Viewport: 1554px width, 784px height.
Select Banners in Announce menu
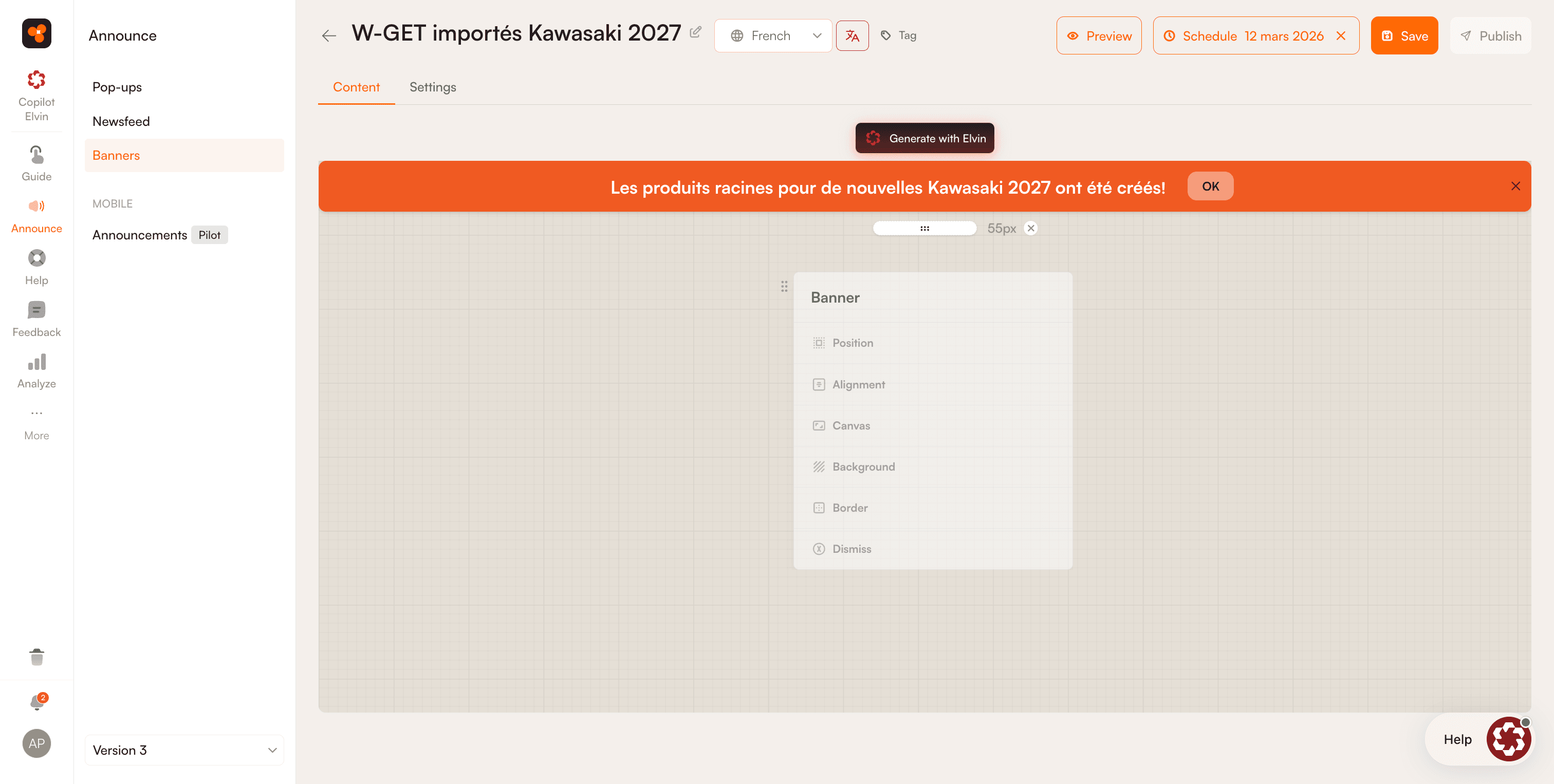click(x=184, y=155)
